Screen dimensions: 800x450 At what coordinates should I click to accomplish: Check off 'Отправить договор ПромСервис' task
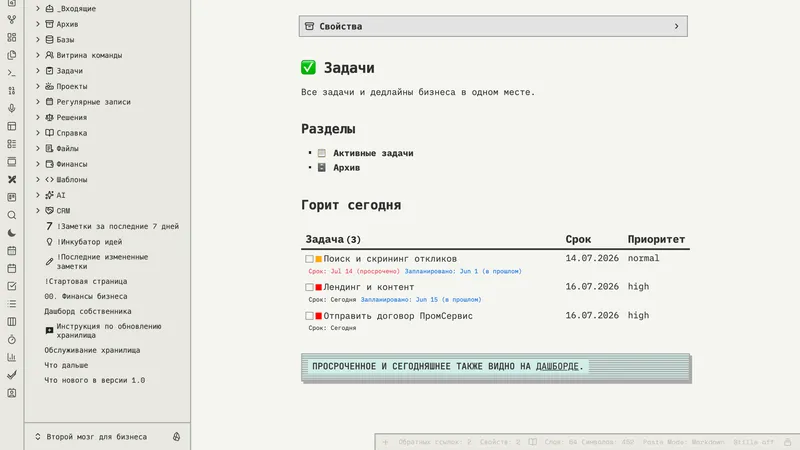pyautogui.click(x=309, y=316)
